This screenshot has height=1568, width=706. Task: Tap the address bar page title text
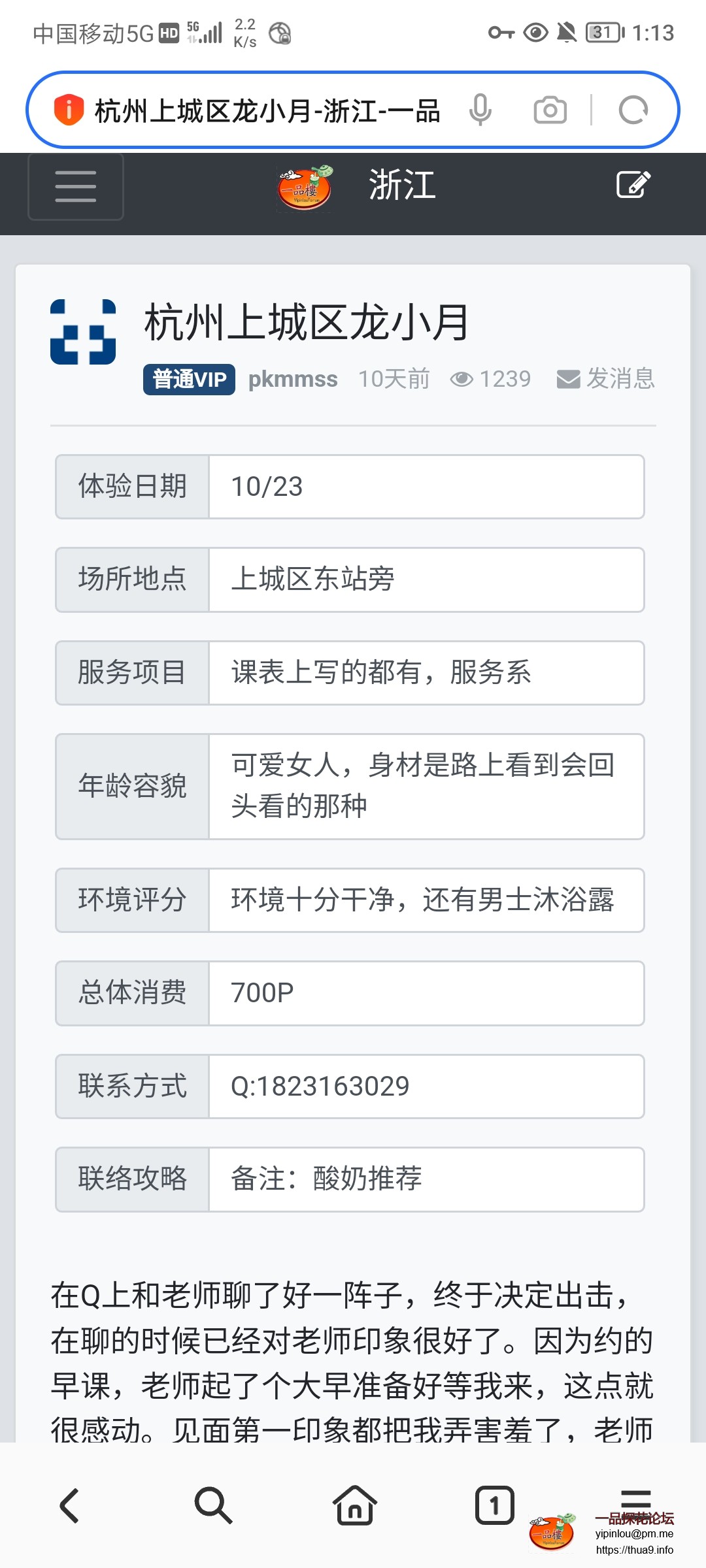(267, 110)
